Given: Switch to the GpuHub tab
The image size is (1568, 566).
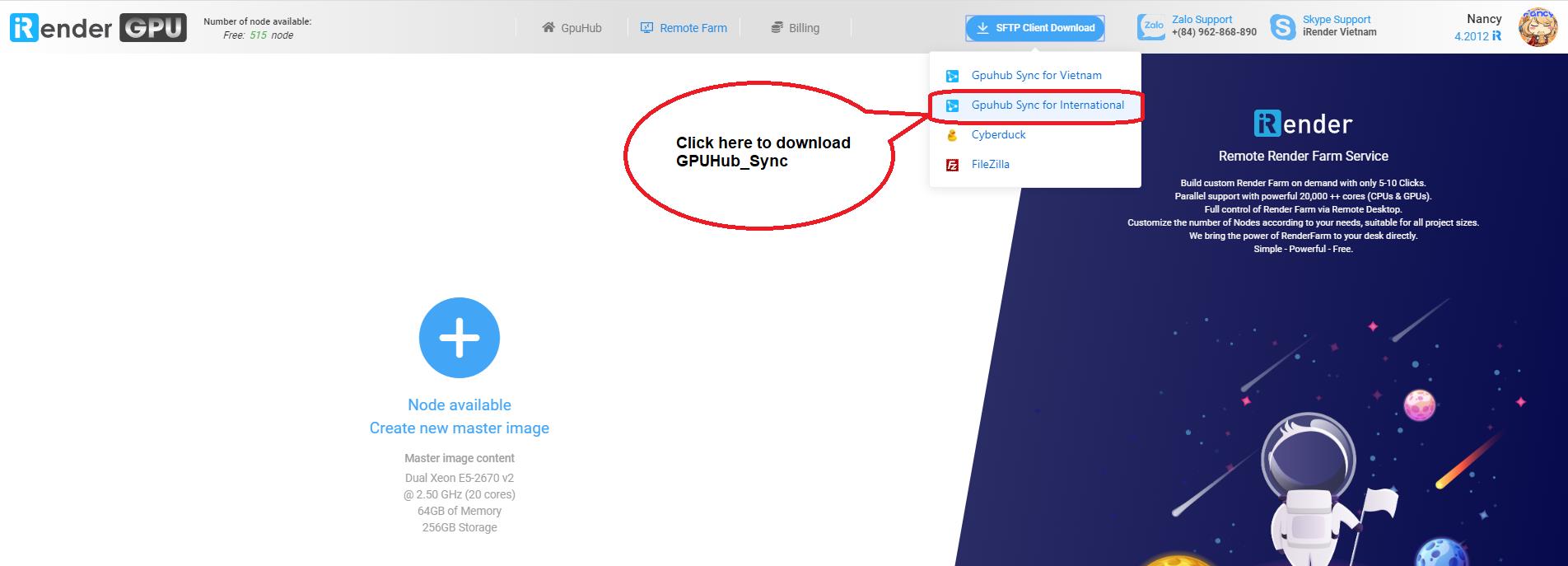Looking at the screenshot, I should tap(581, 28).
